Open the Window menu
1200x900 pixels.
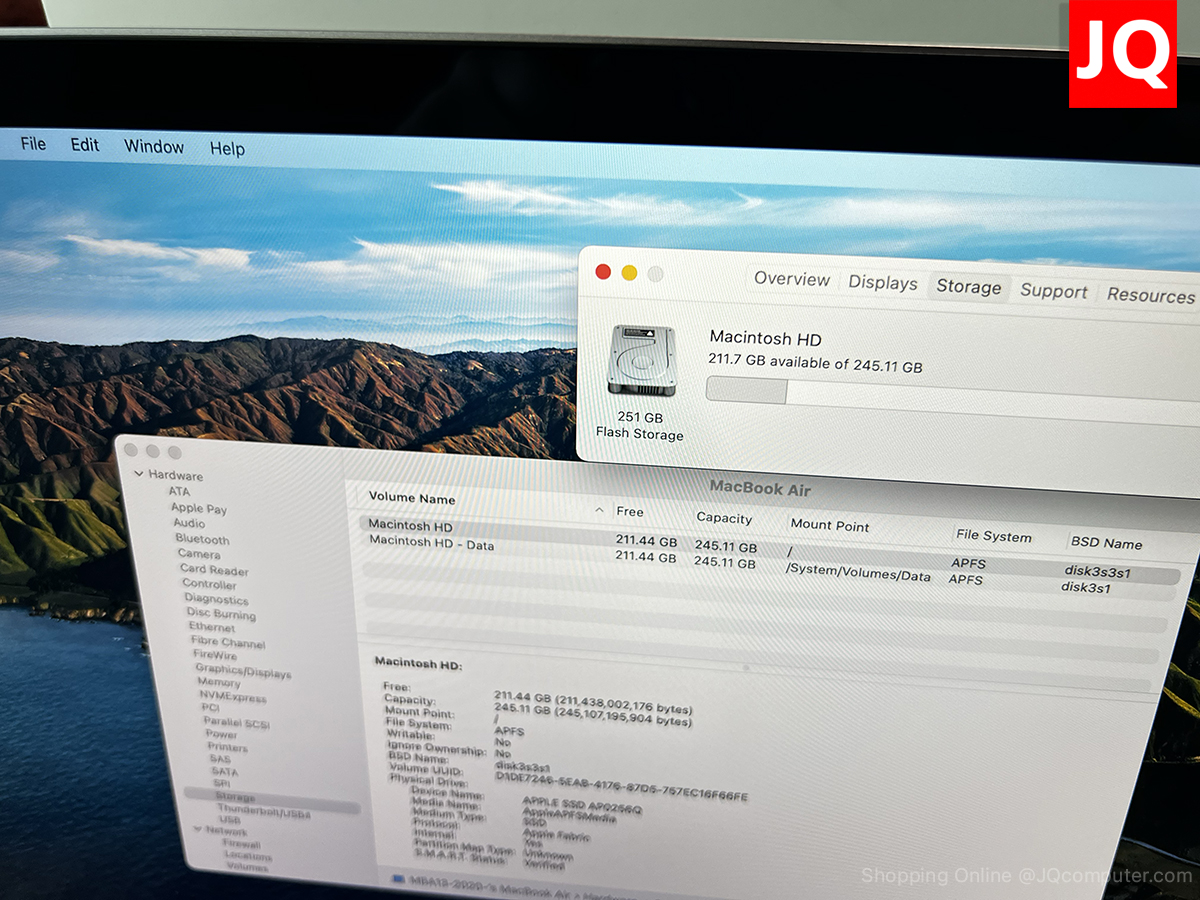pos(154,146)
